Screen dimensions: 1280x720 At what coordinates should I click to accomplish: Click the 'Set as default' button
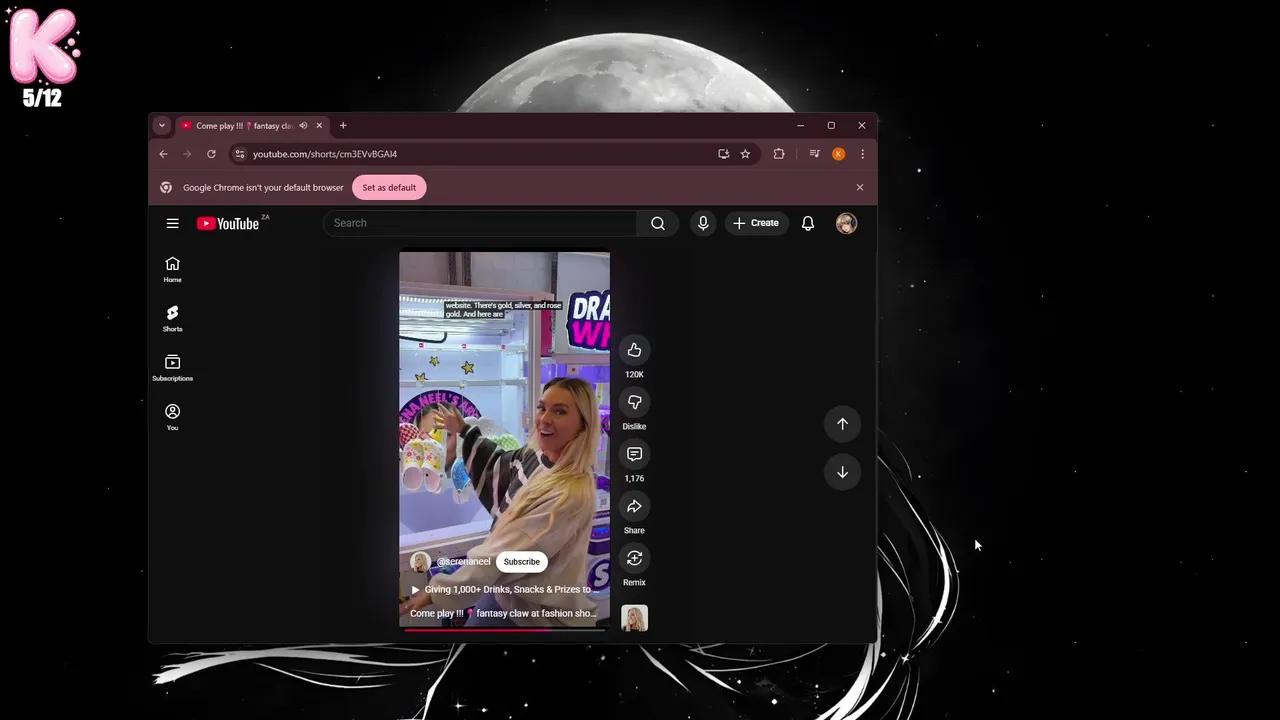pyautogui.click(x=389, y=187)
